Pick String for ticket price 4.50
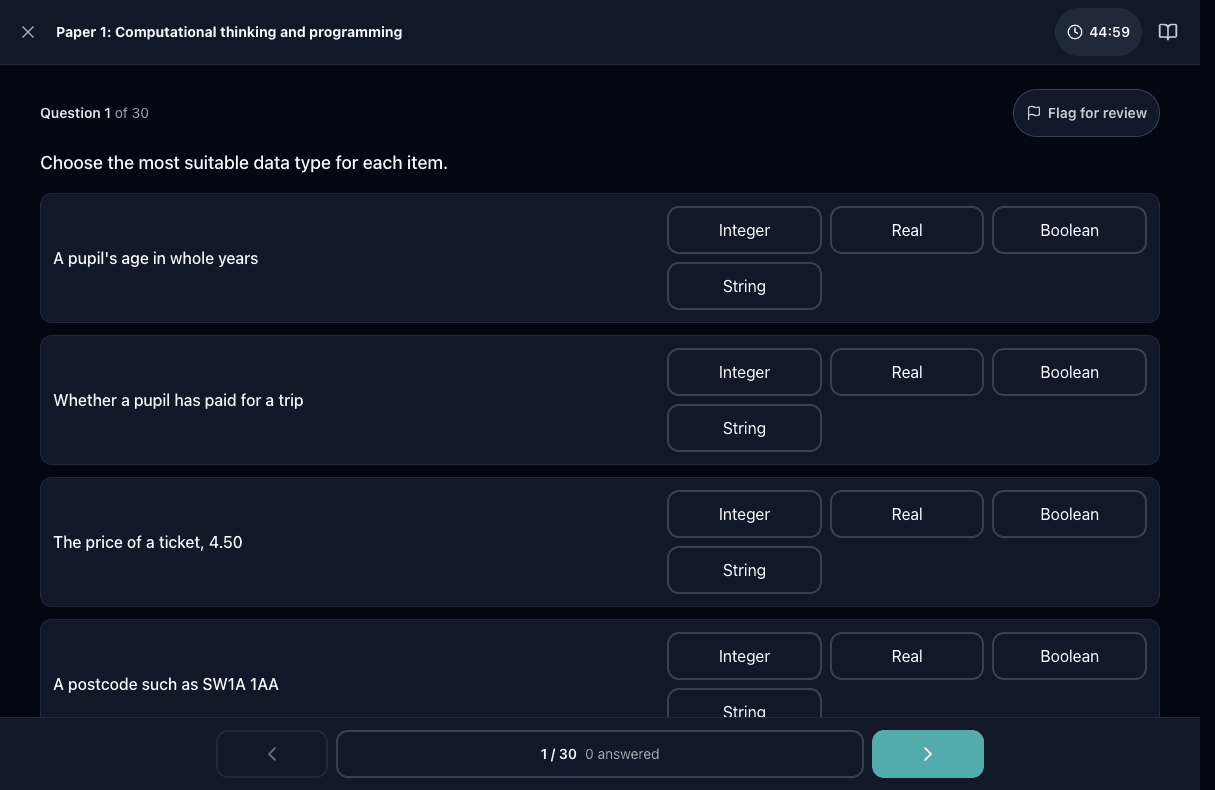The width and height of the screenshot is (1215, 790). [x=744, y=570]
